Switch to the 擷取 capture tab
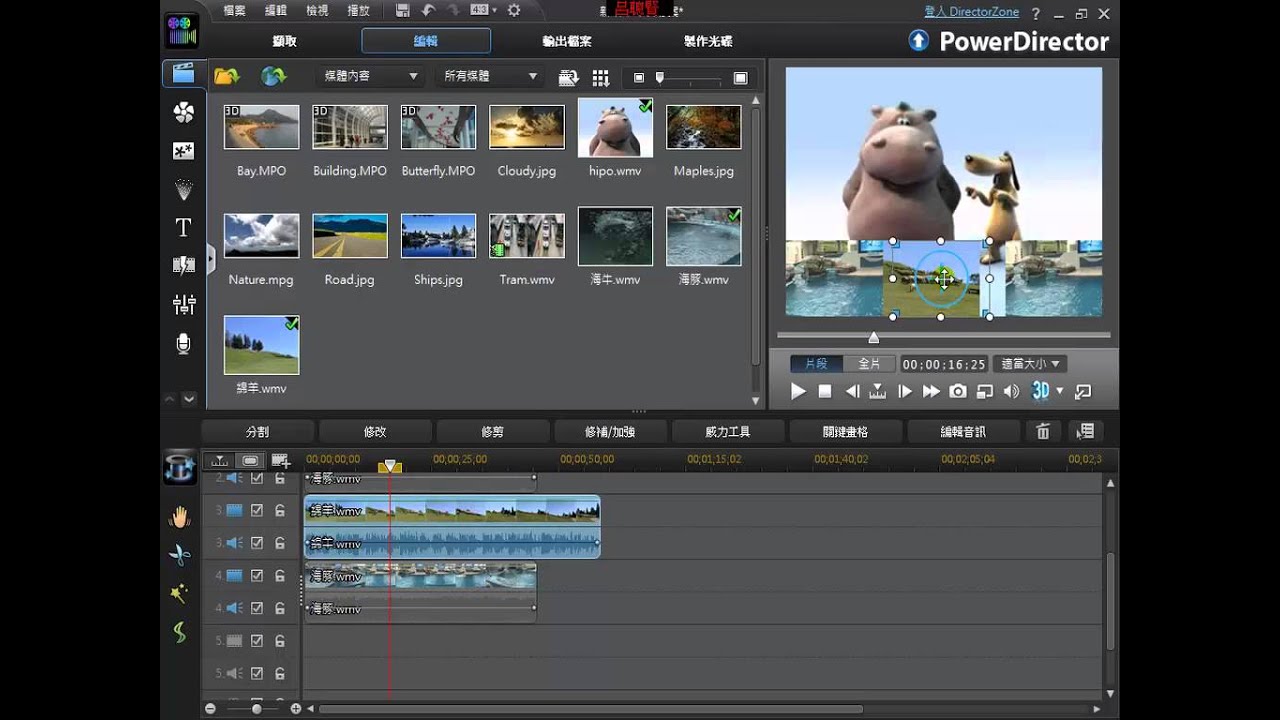The height and width of the screenshot is (720, 1280). pyautogui.click(x=284, y=41)
